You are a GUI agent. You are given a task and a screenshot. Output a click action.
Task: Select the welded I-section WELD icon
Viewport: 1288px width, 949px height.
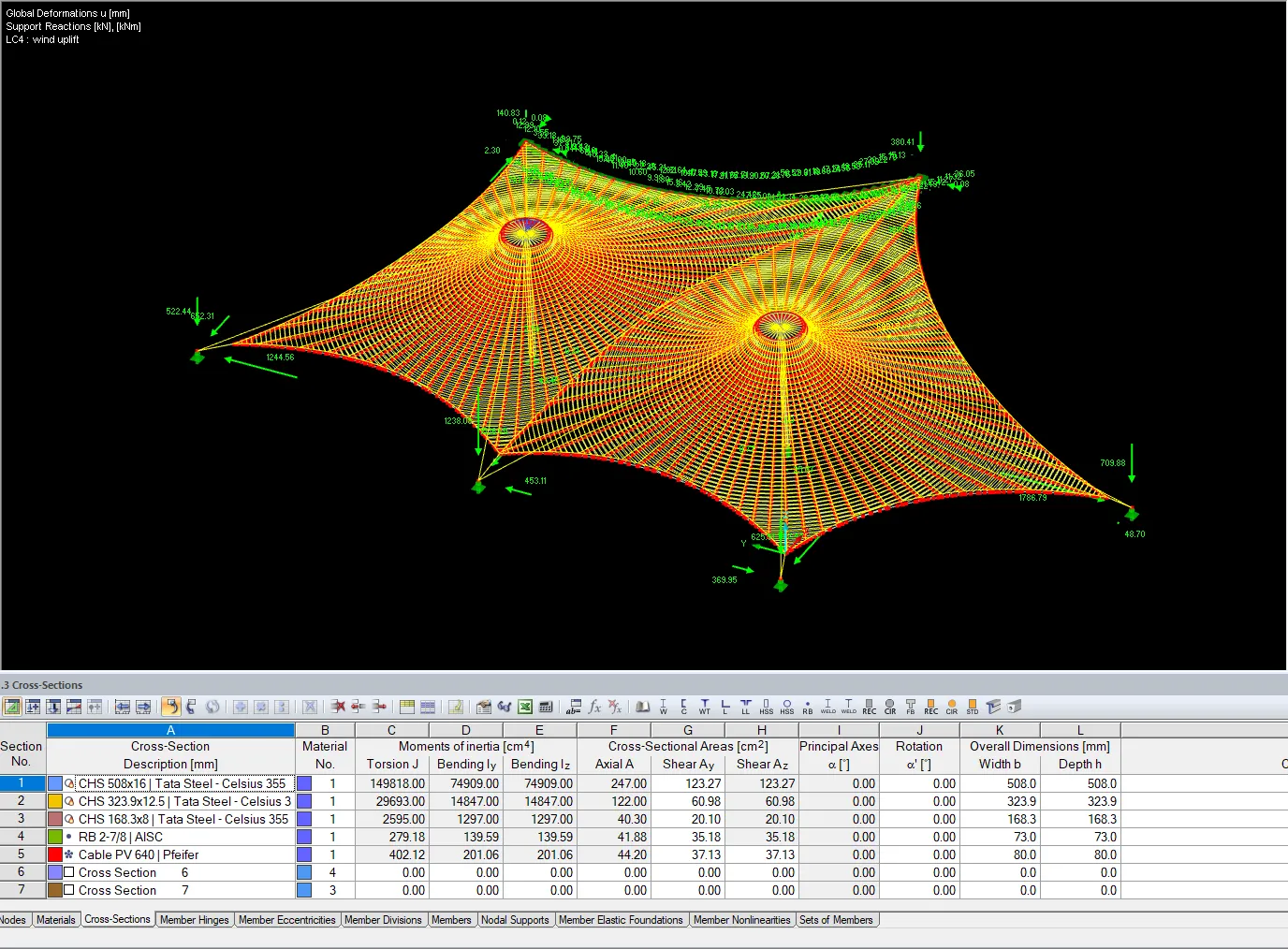coord(828,707)
